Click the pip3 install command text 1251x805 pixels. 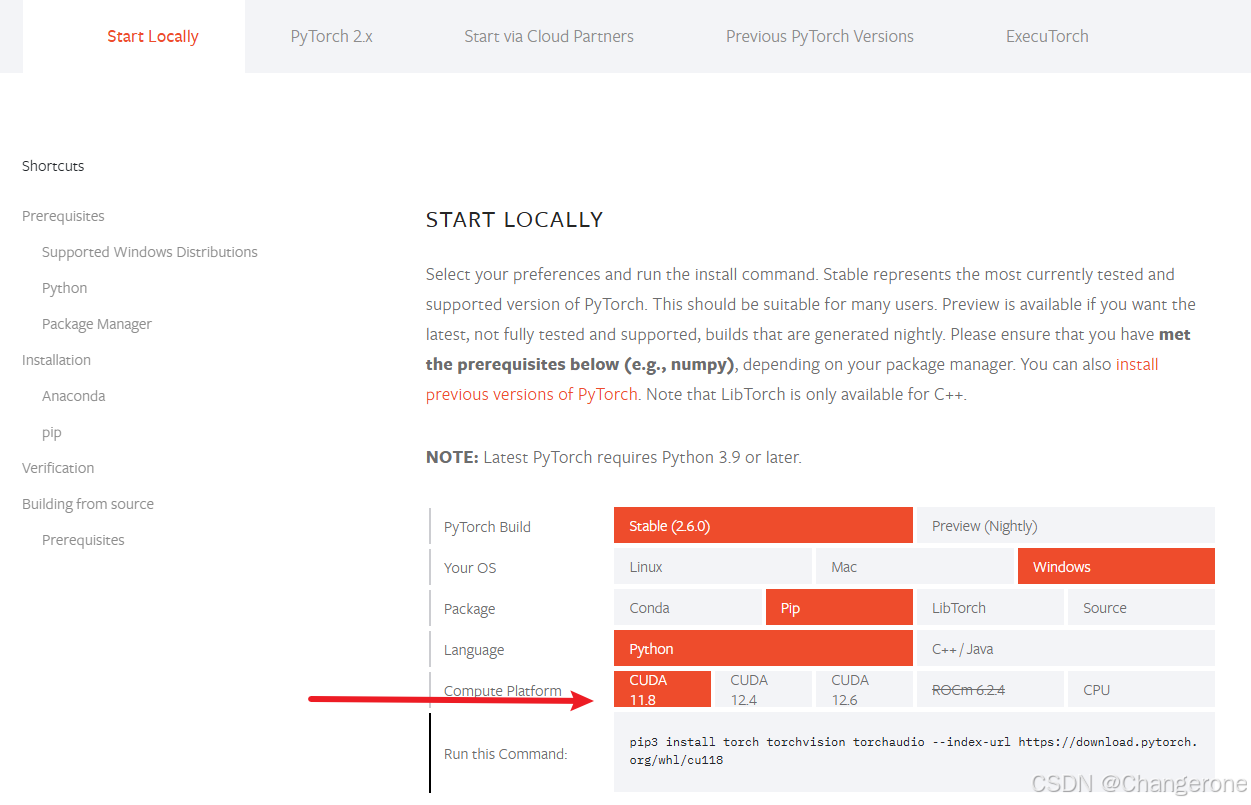point(913,751)
